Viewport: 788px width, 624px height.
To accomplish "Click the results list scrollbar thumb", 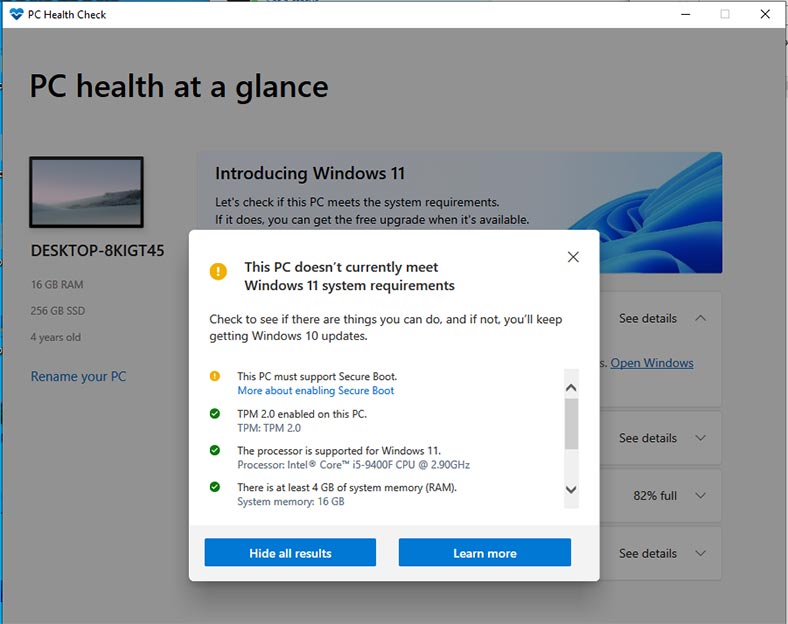I will [x=571, y=424].
